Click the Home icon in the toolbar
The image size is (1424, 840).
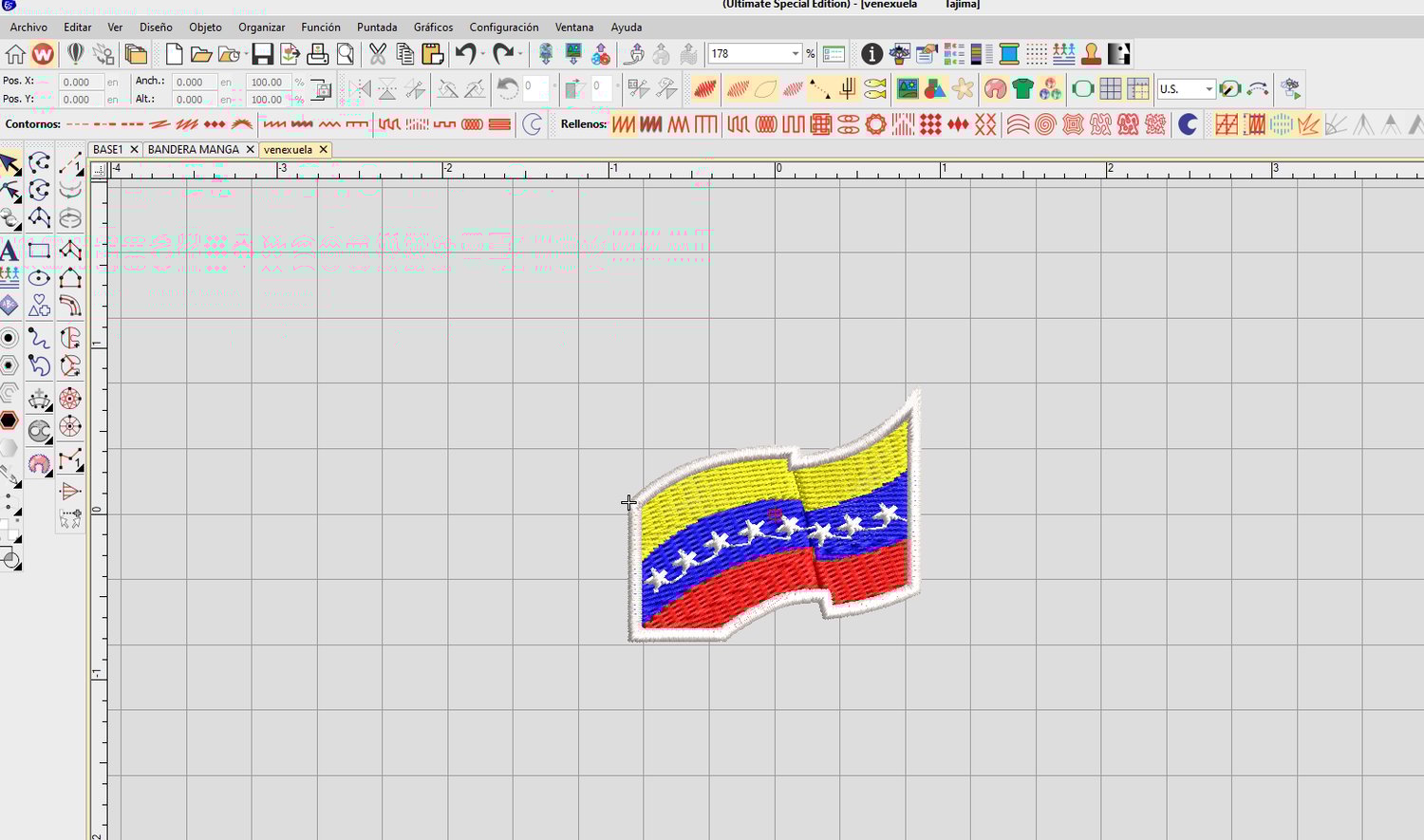tap(15, 54)
